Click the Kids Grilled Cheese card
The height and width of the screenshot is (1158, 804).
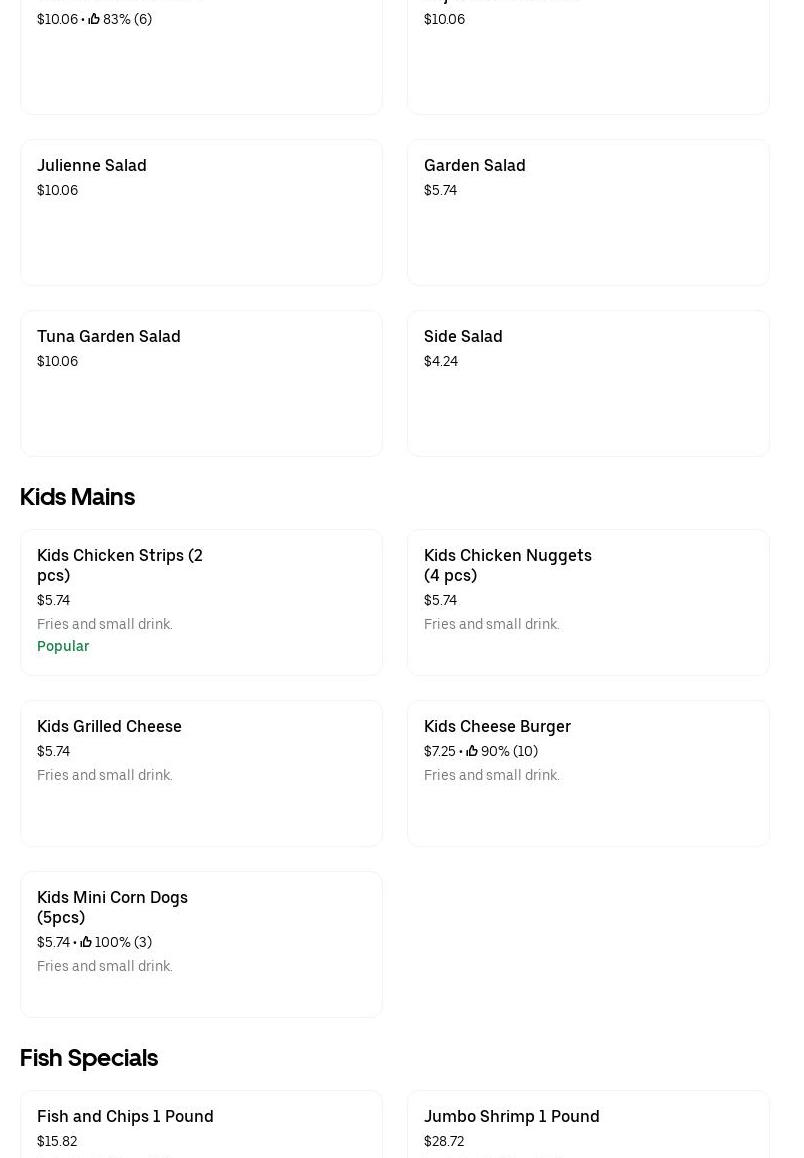pos(201,773)
